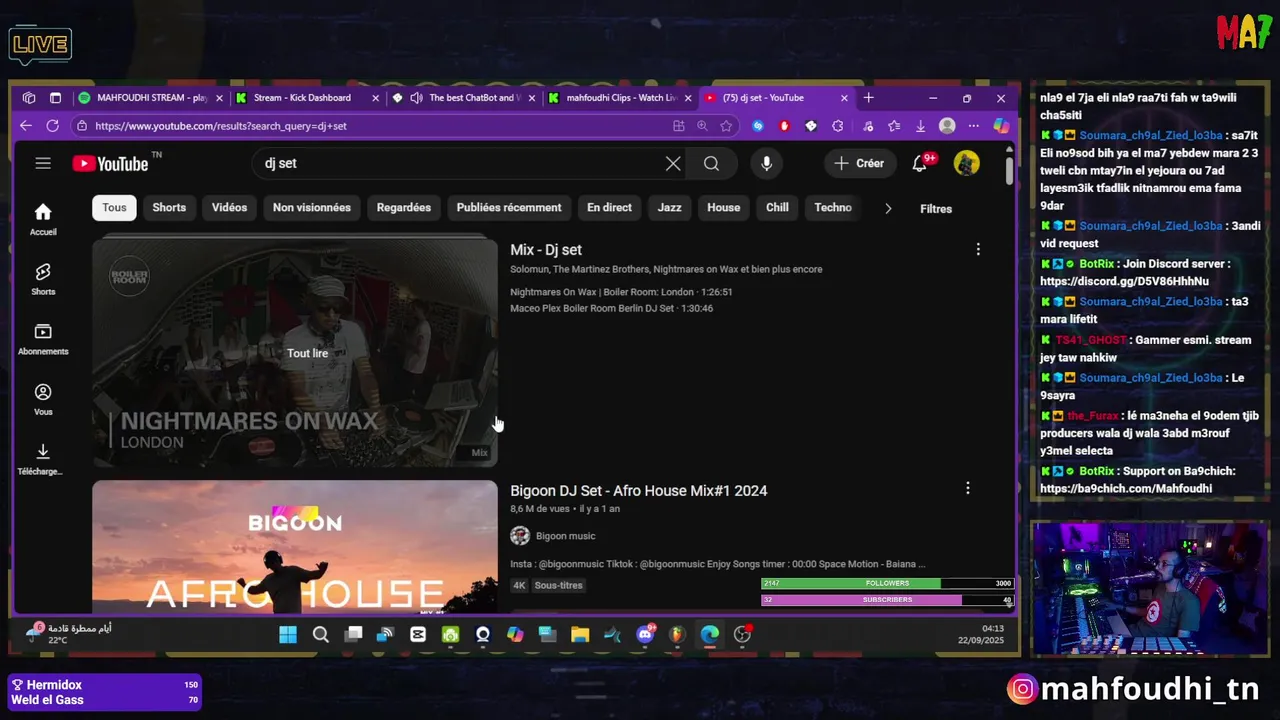Select the Publiées récemment chip
The image size is (1280, 720).
point(509,207)
